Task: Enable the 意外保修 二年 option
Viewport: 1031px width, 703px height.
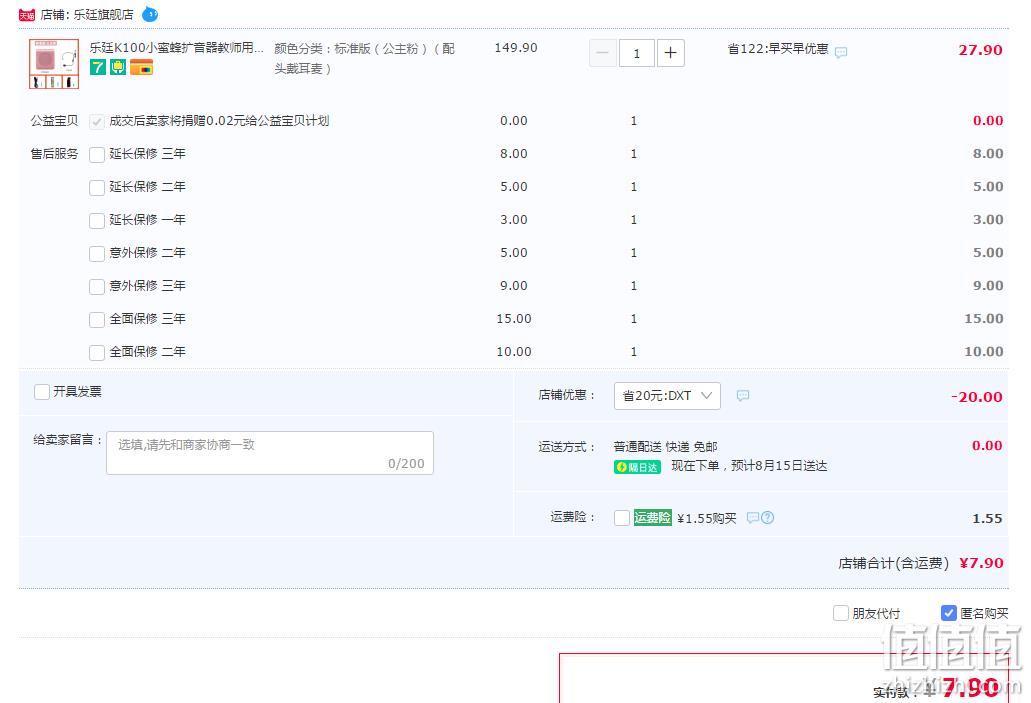Action: (x=97, y=253)
